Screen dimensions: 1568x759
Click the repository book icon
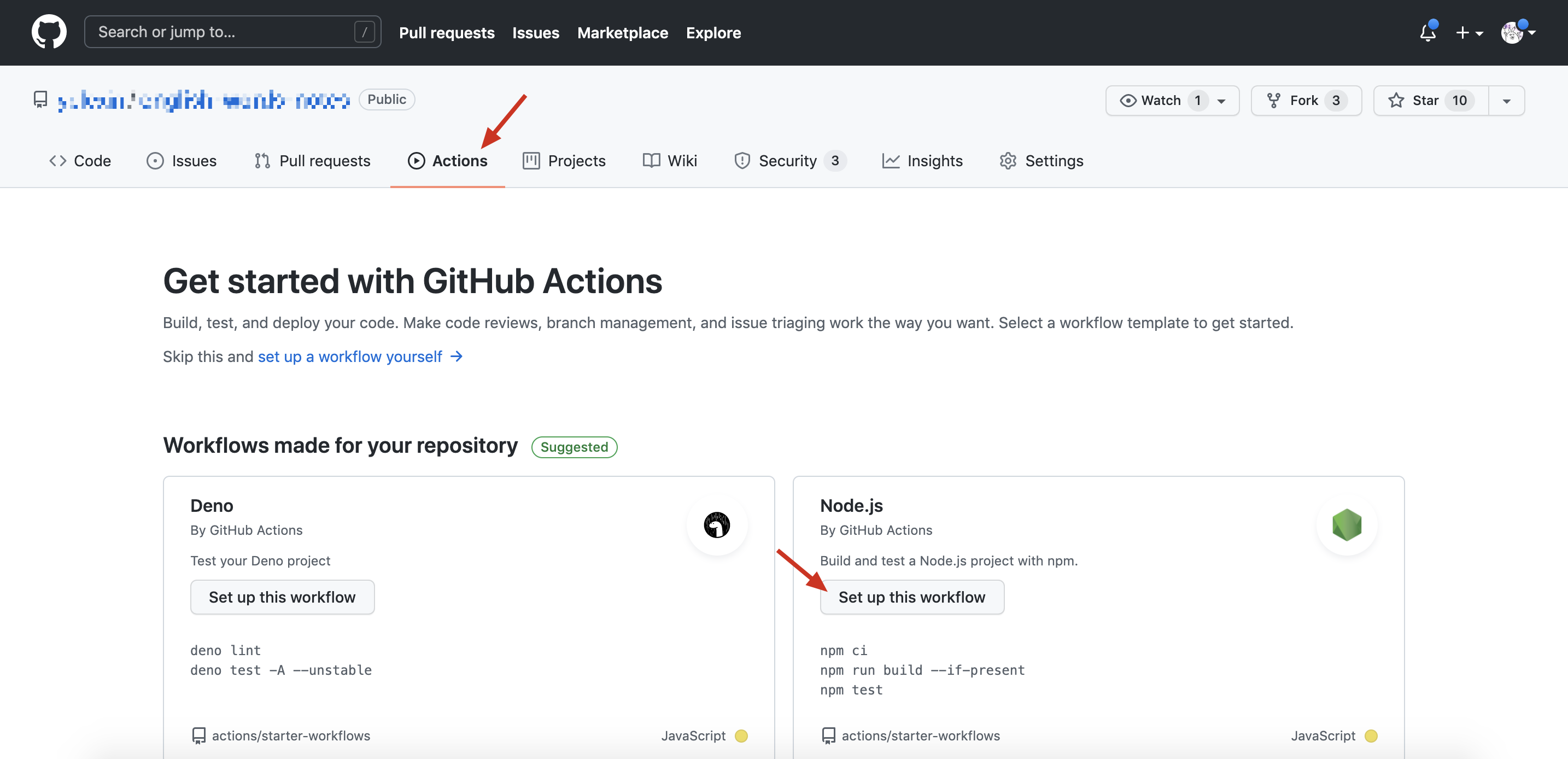tap(40, 99)
